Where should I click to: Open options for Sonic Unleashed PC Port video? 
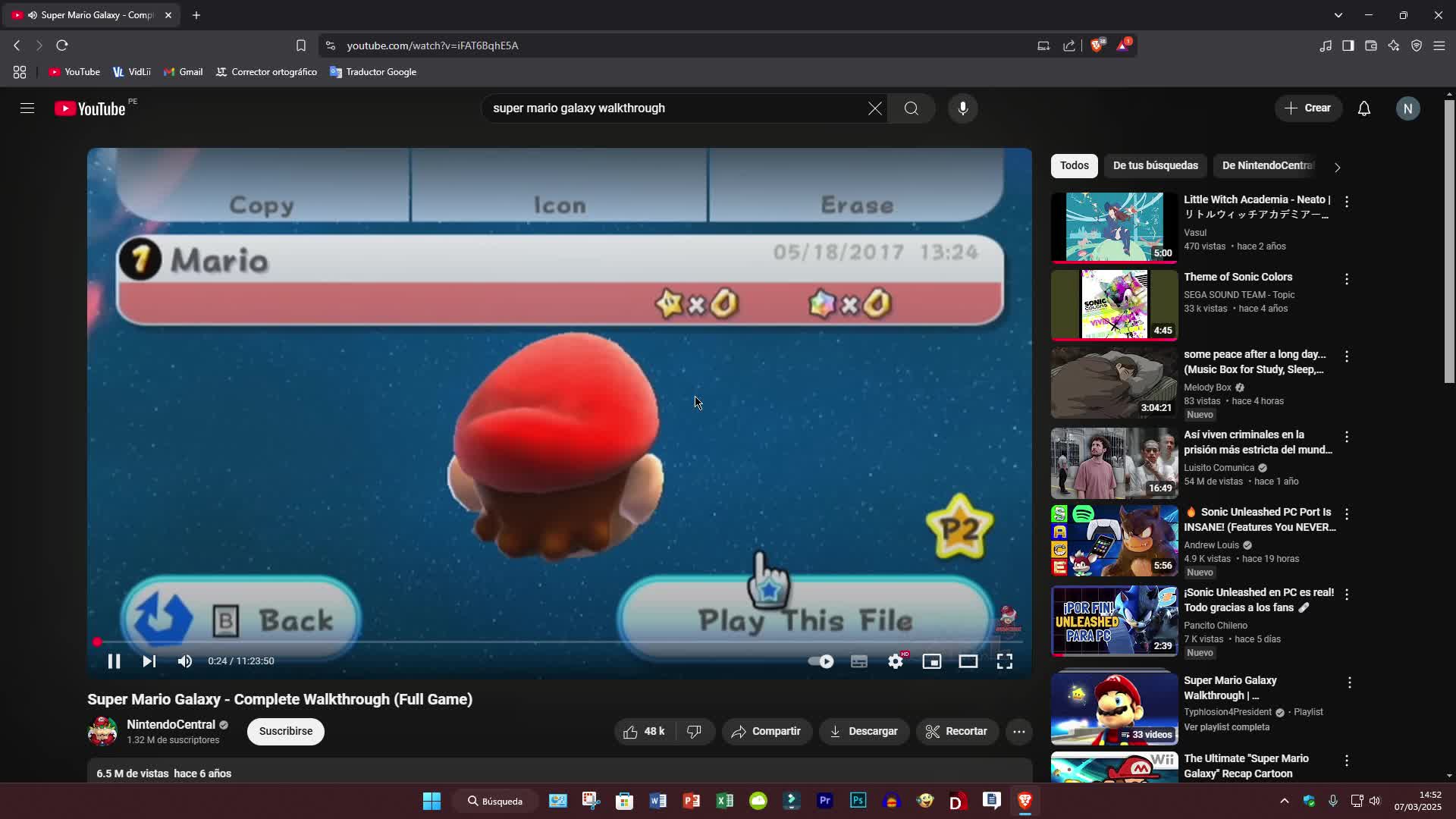tap(1347, 514)
